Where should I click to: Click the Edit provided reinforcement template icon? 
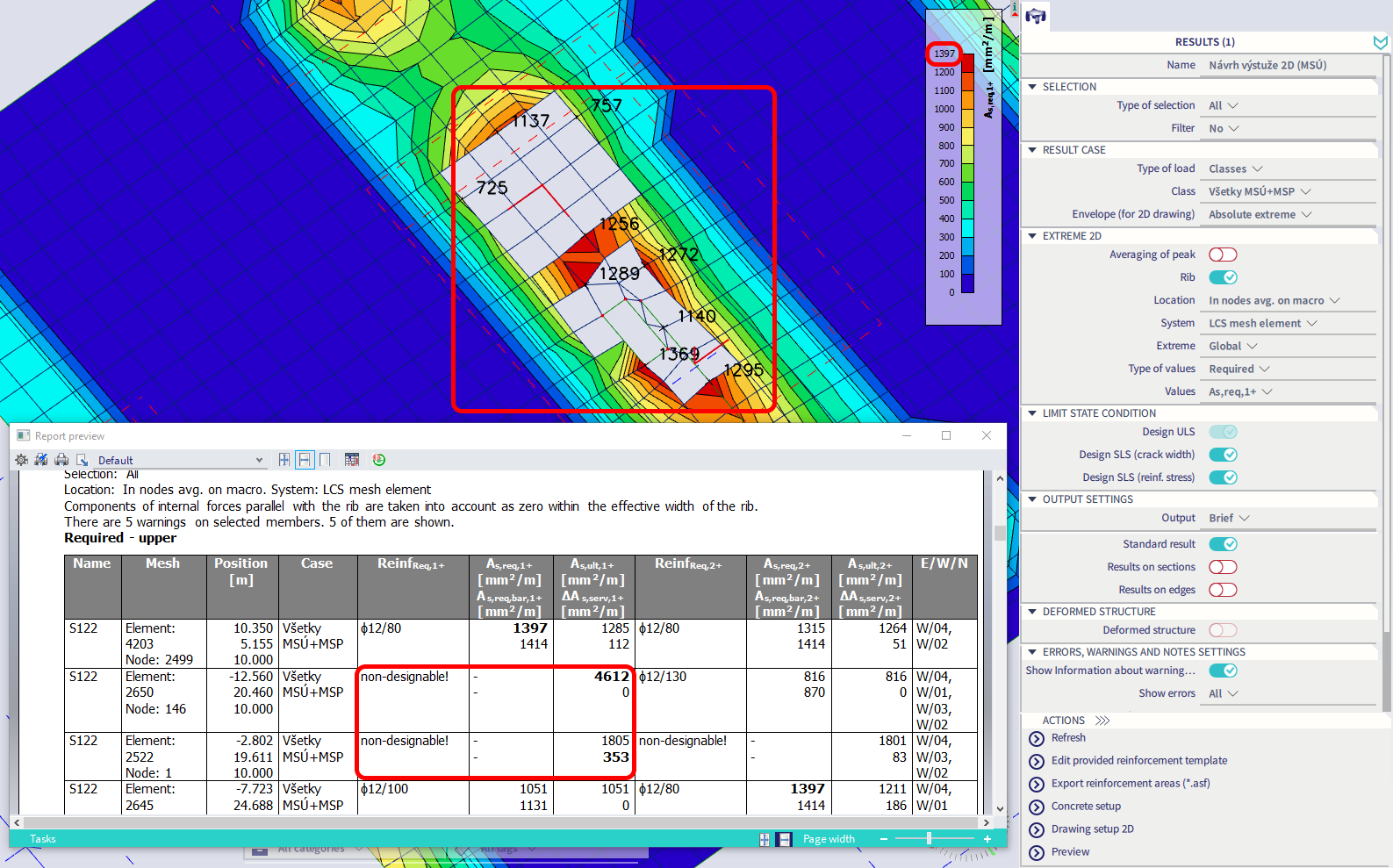[1037, 761]
